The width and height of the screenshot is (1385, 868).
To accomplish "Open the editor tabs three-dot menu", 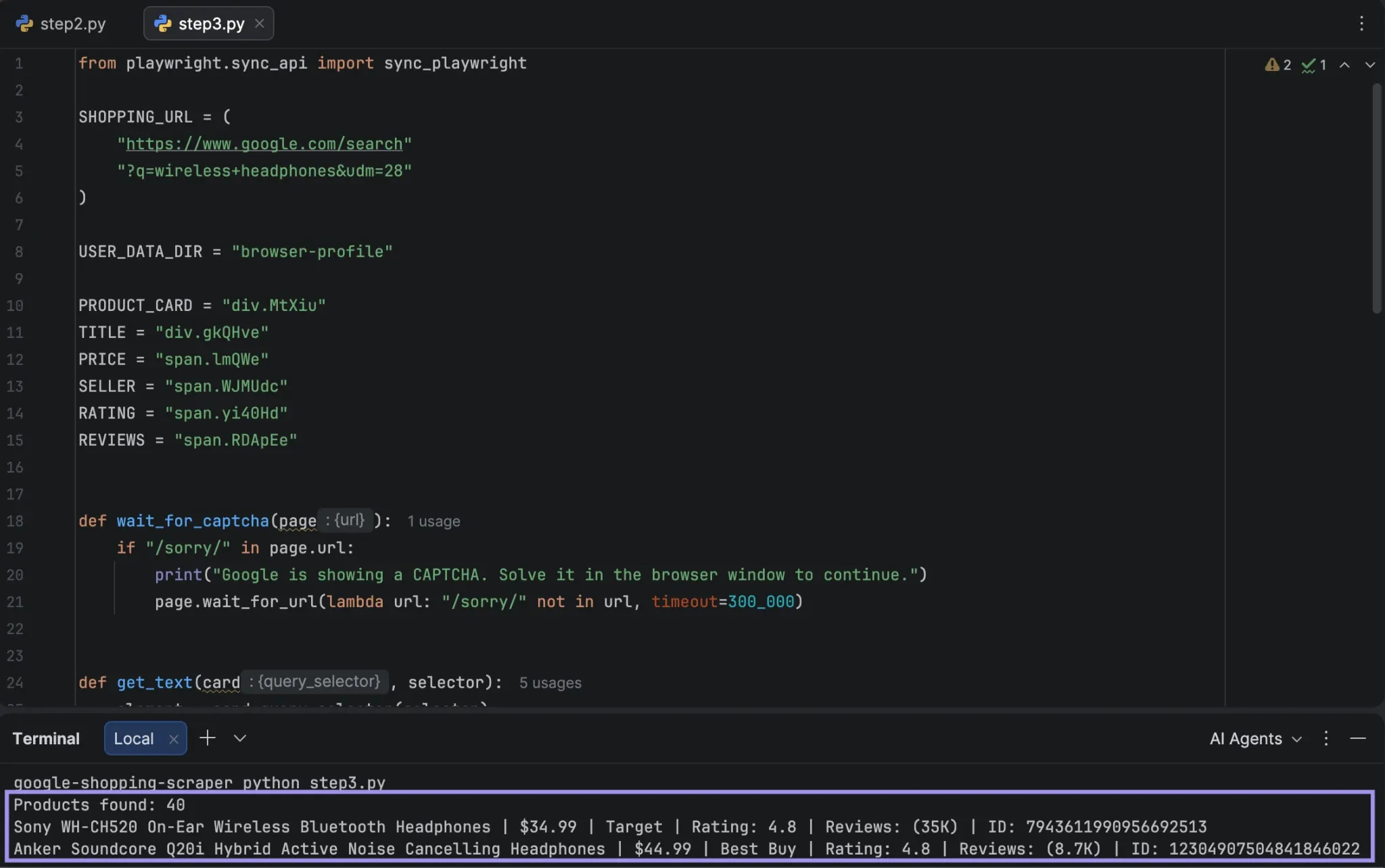I will 1361,24.
